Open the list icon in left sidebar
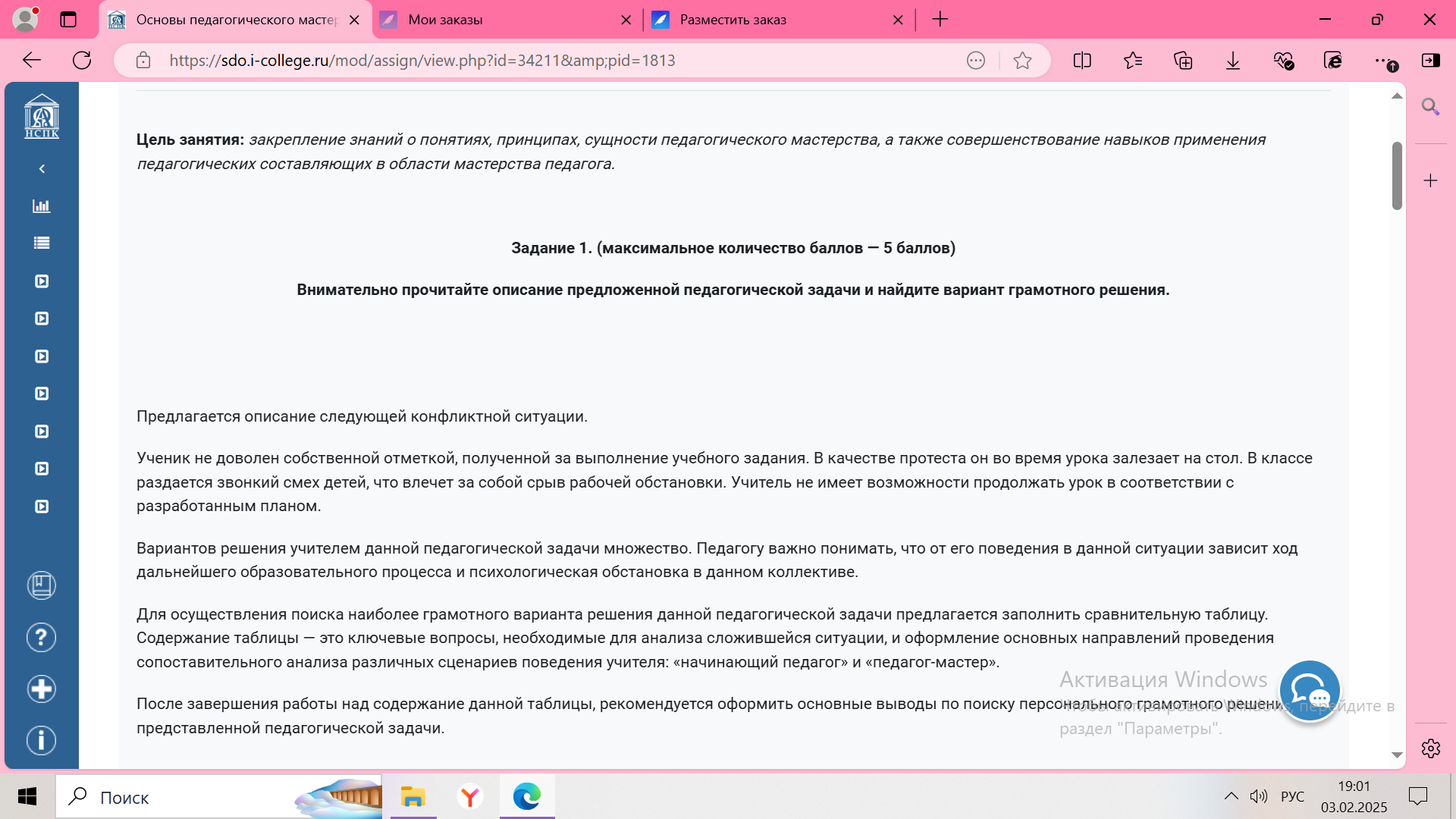1456x819 pixels. tap(42, 243)
